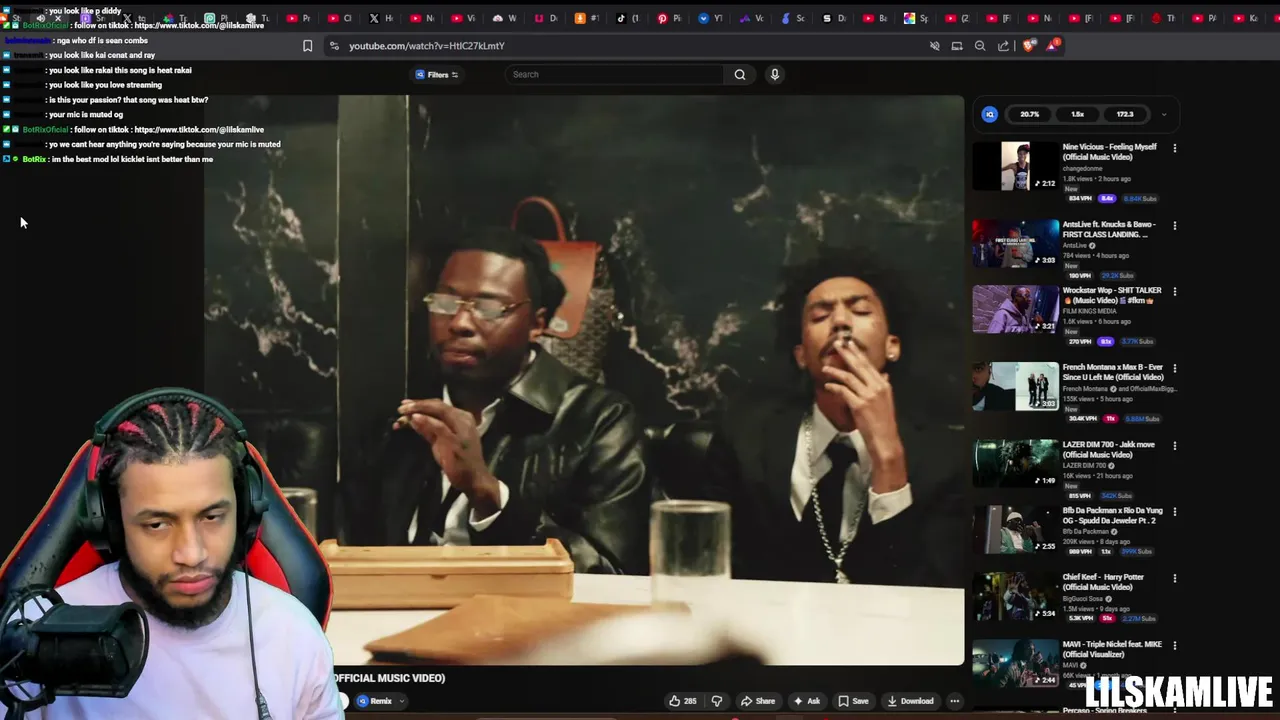Switch to the Pinterest browser tab
Image resolution: width=1280 pixels, height=720 pixels.
(668, 18)
